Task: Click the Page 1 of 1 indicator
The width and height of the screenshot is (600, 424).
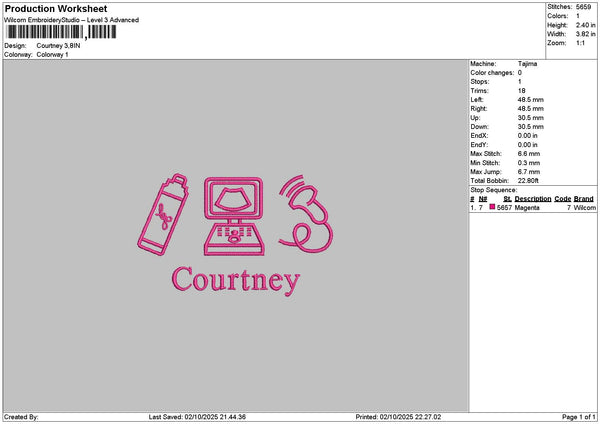Action: point(579,417)
